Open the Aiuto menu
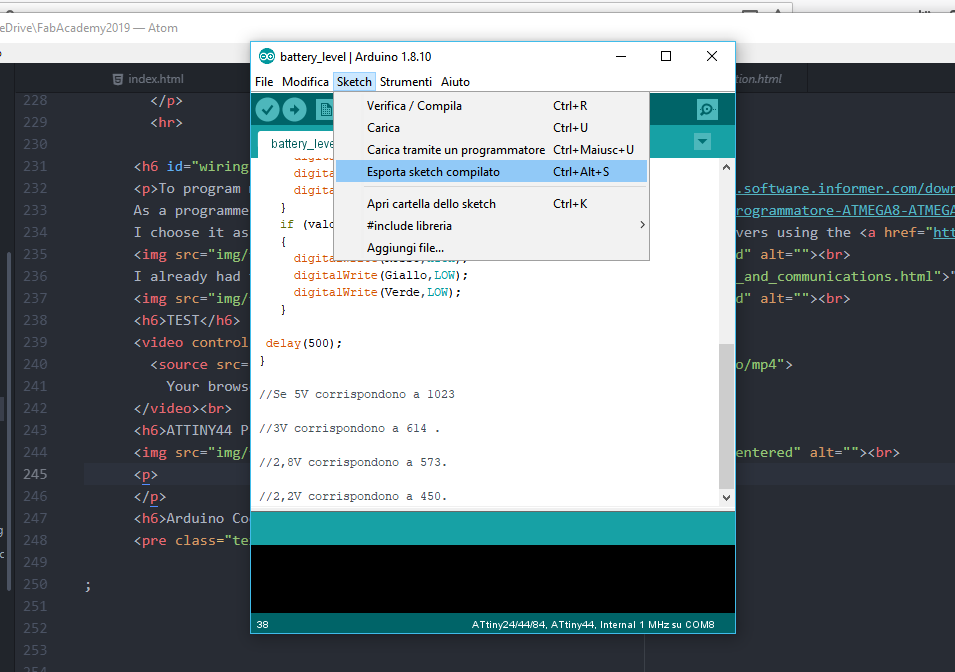 (455, 82)
